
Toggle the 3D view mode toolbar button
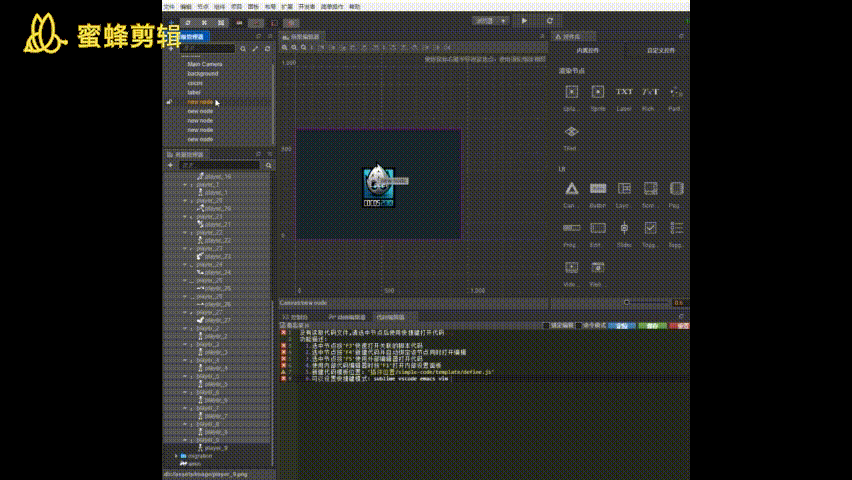pos(291,23)
